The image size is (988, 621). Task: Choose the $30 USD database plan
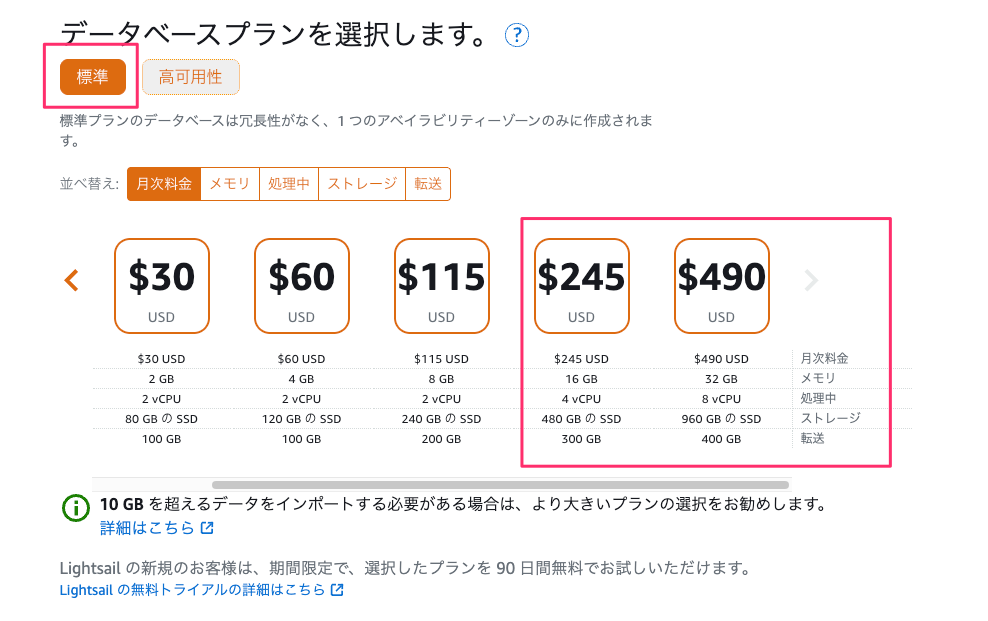162,285
